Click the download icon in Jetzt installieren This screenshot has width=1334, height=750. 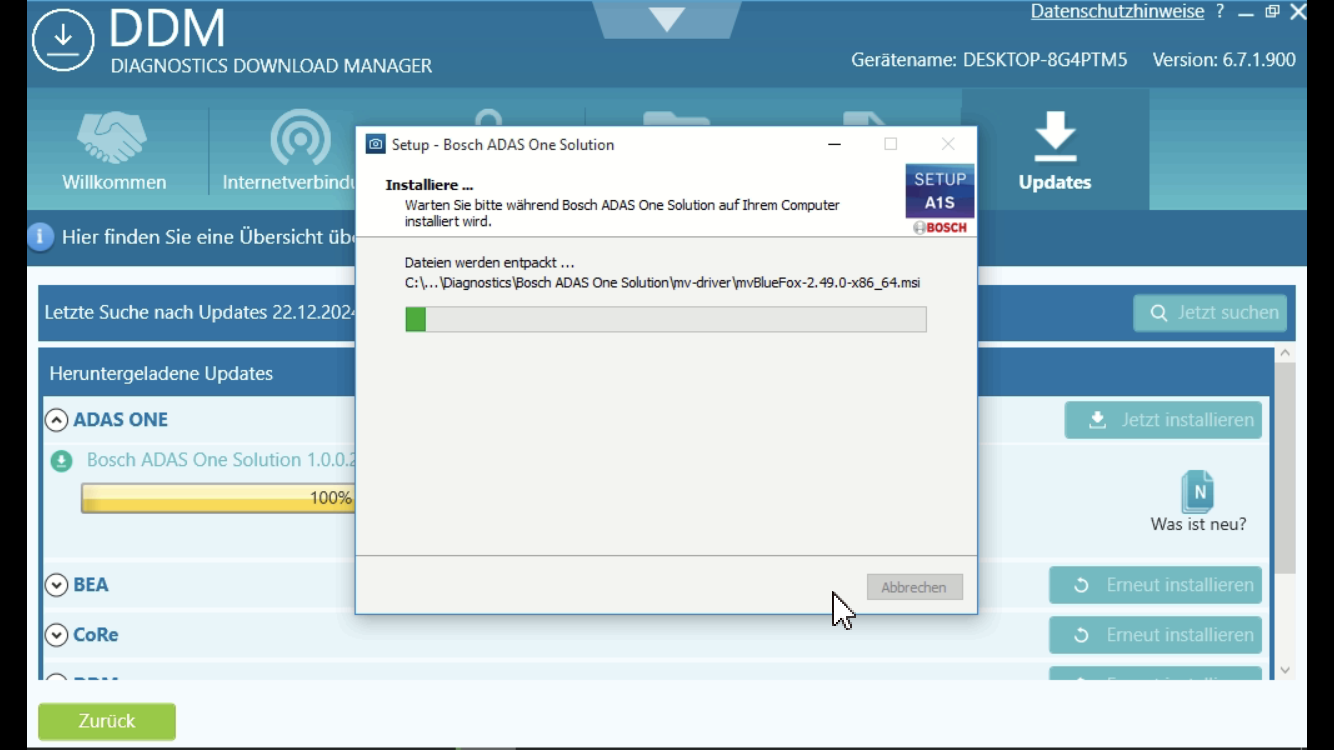coord(1097,420)
